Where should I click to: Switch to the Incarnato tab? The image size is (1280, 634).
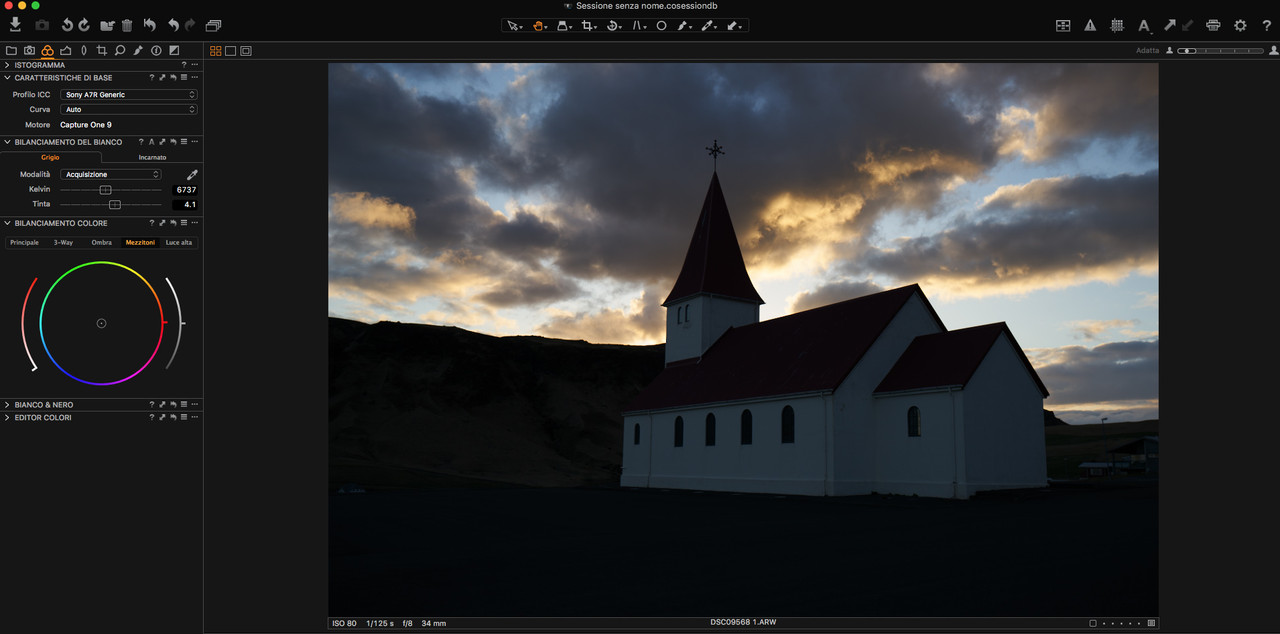(x=152, y=157)
